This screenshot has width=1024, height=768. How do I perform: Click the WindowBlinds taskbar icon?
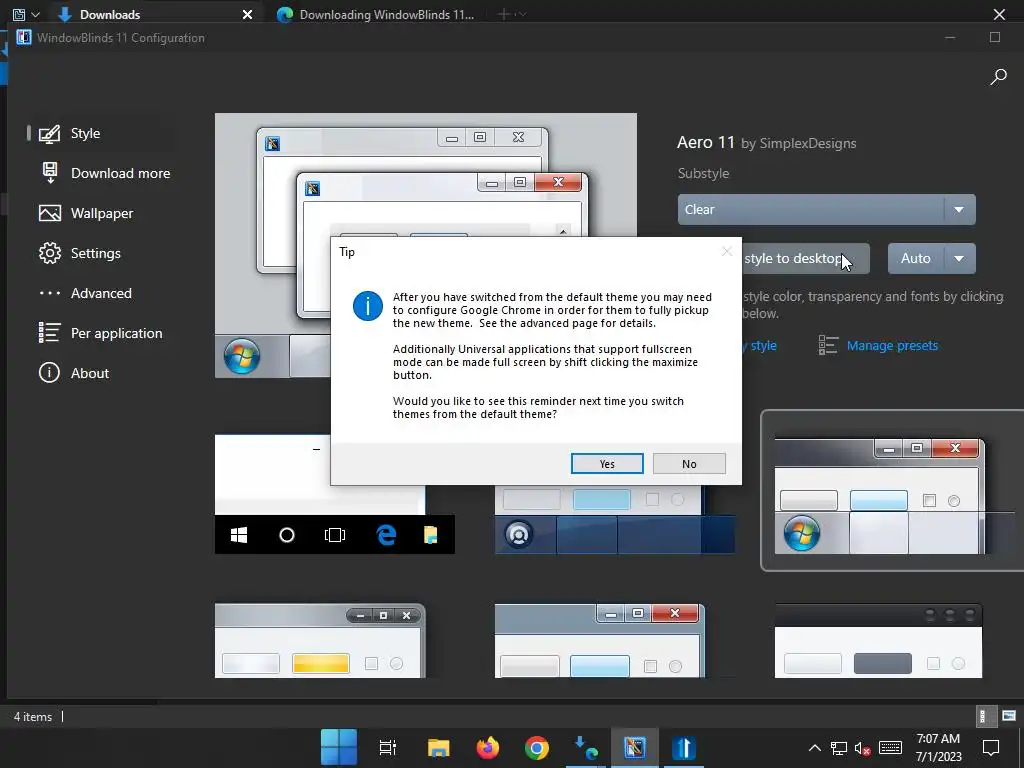tap(634, 747)
